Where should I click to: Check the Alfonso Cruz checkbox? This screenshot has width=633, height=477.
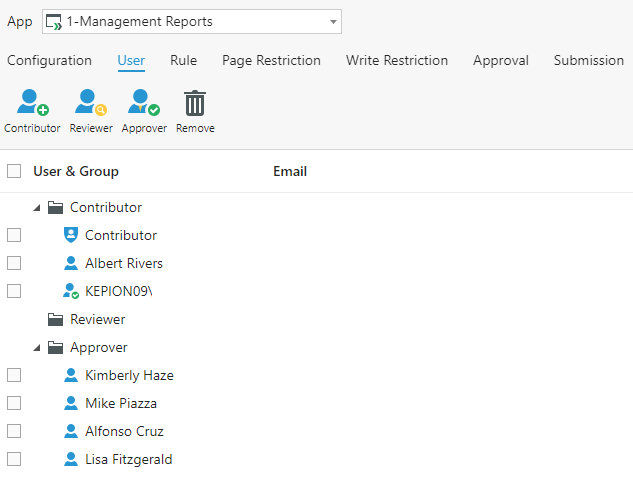(x=14, y=431)
